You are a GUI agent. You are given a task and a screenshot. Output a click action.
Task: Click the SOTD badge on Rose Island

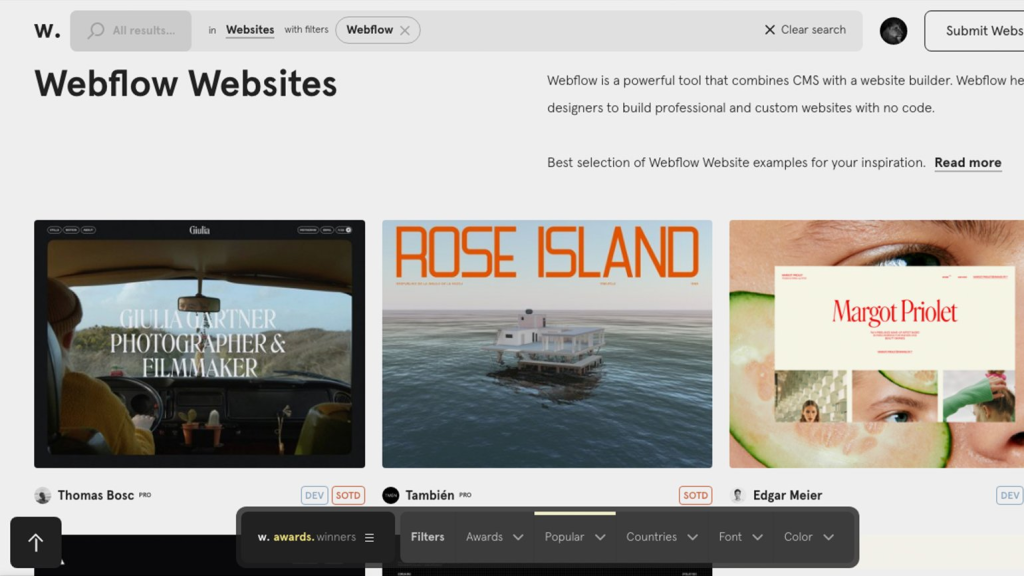(x=695, y=496)
